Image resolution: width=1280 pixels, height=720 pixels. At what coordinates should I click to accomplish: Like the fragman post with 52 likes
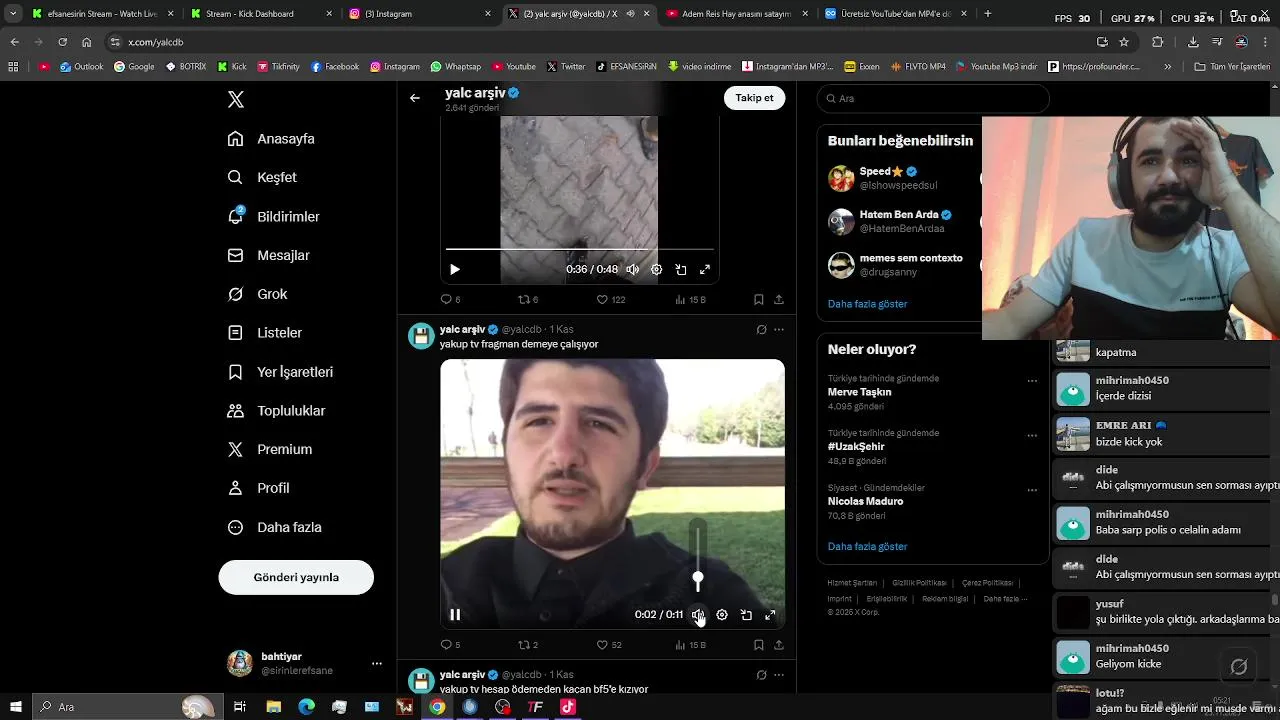pyautogui.click(x=609, y=645)
